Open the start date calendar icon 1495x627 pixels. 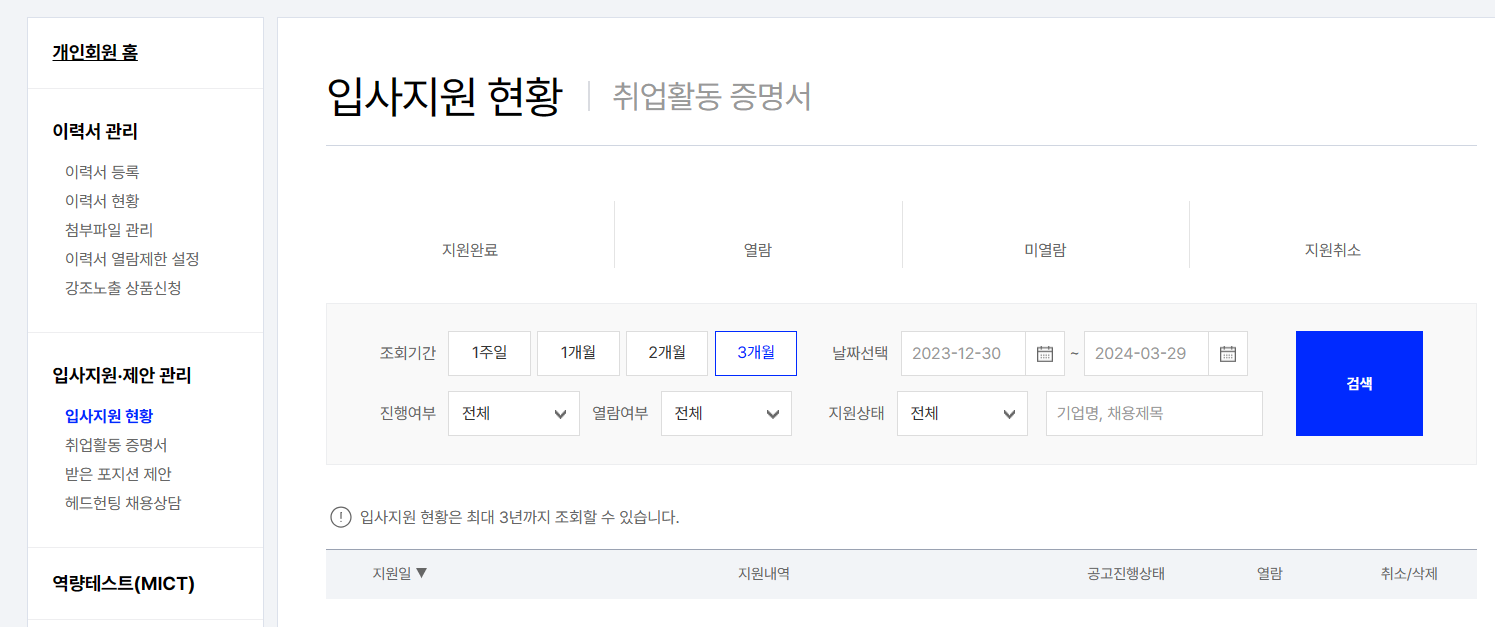[x=1045, y=353]
